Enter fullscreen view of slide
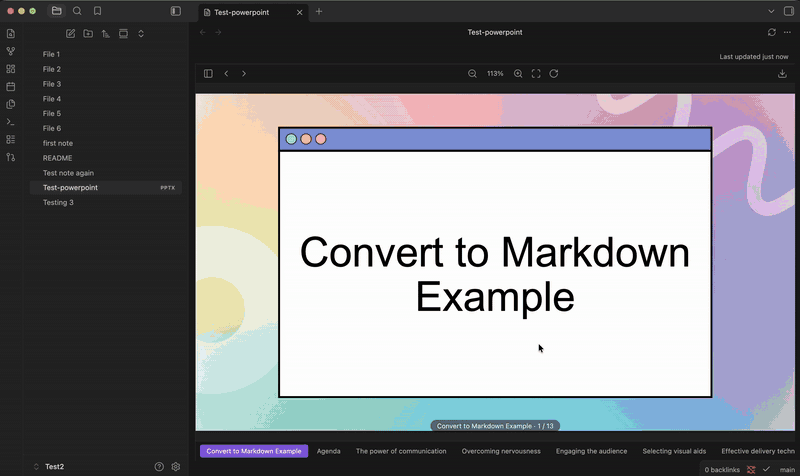 click(x=536, y=73)
